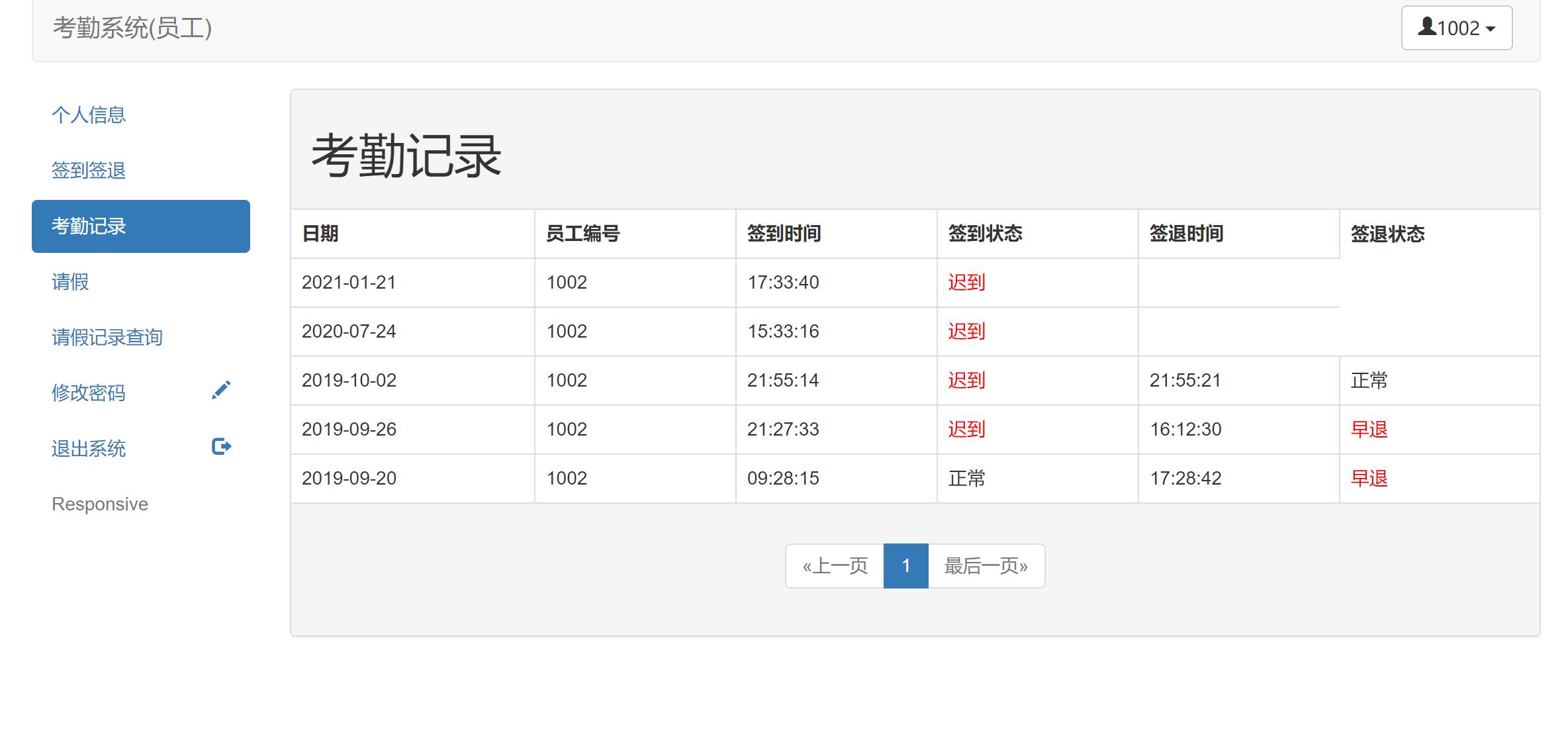The height and width of the screenshot is (752, 1568).
Task: Click 退出系统 to log out
Action: [x=88, y=448]
